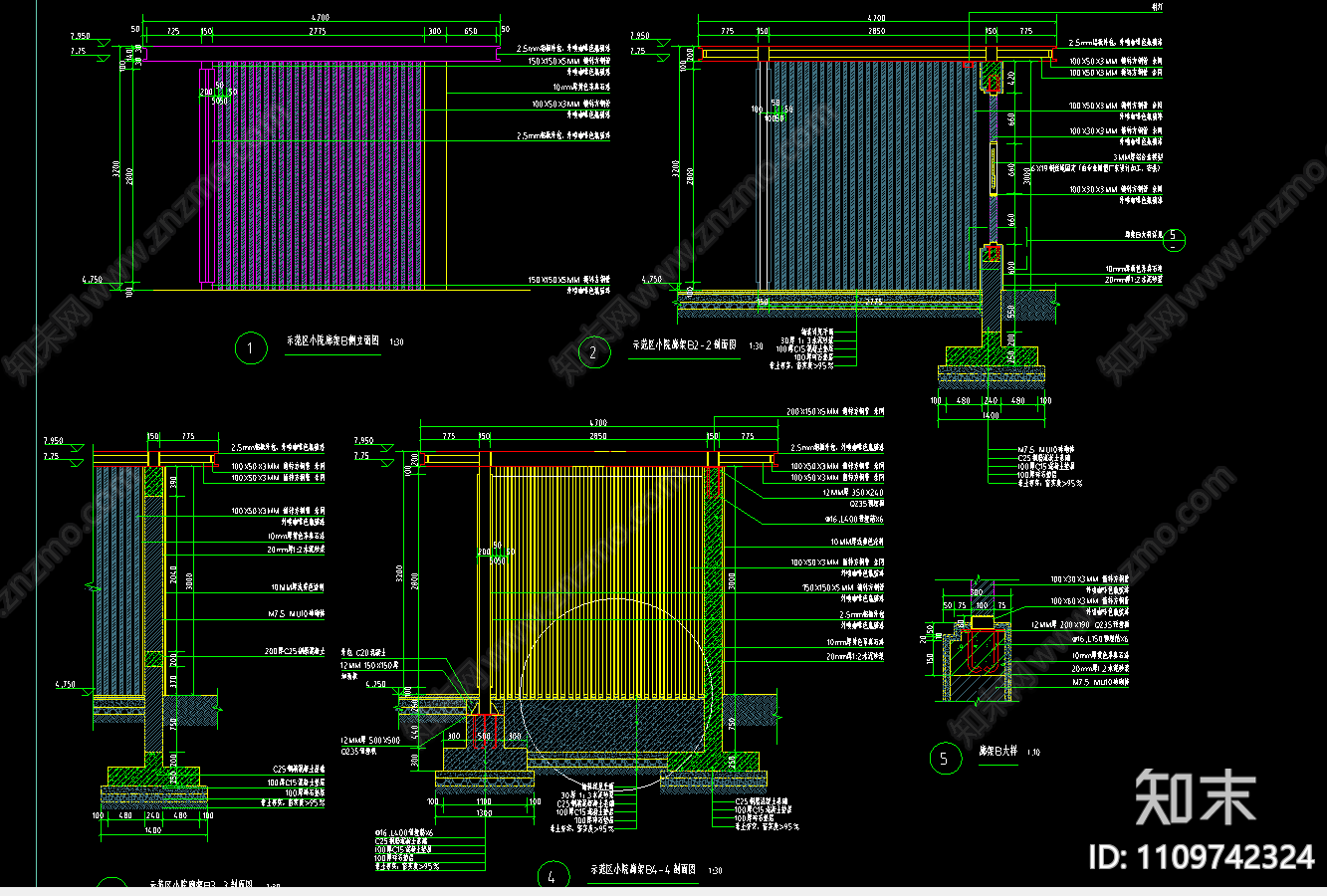
Task: Click the title 示范区小院廊架B侧立面图
Action: click(332, 340)
